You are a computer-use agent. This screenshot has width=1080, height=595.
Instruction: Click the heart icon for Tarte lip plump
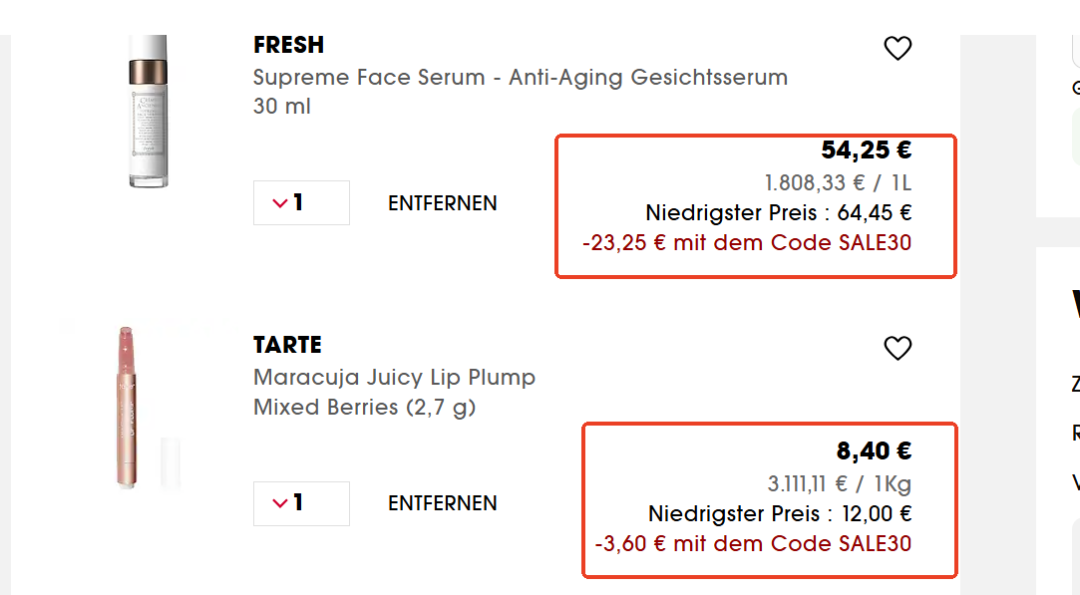coord(897,348)
